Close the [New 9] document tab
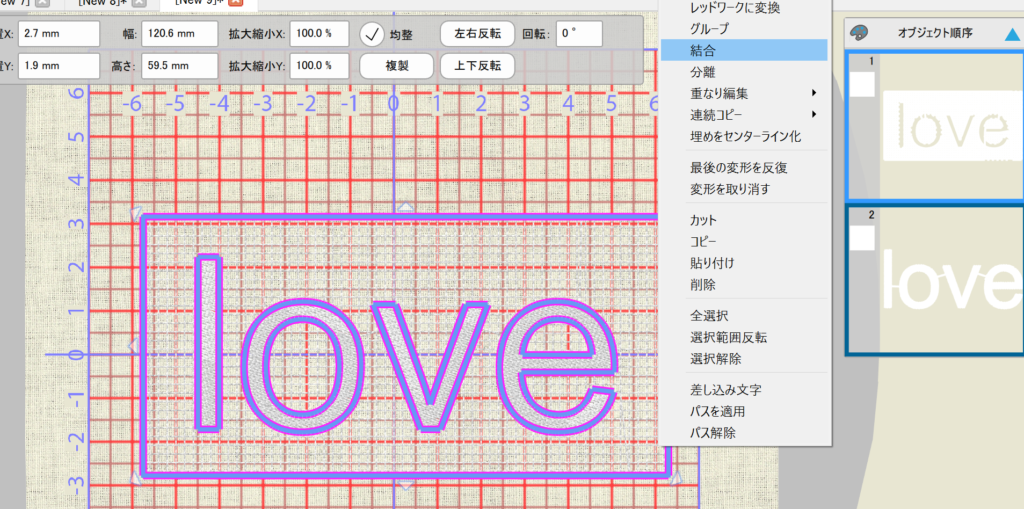 (x=238, y=3)
